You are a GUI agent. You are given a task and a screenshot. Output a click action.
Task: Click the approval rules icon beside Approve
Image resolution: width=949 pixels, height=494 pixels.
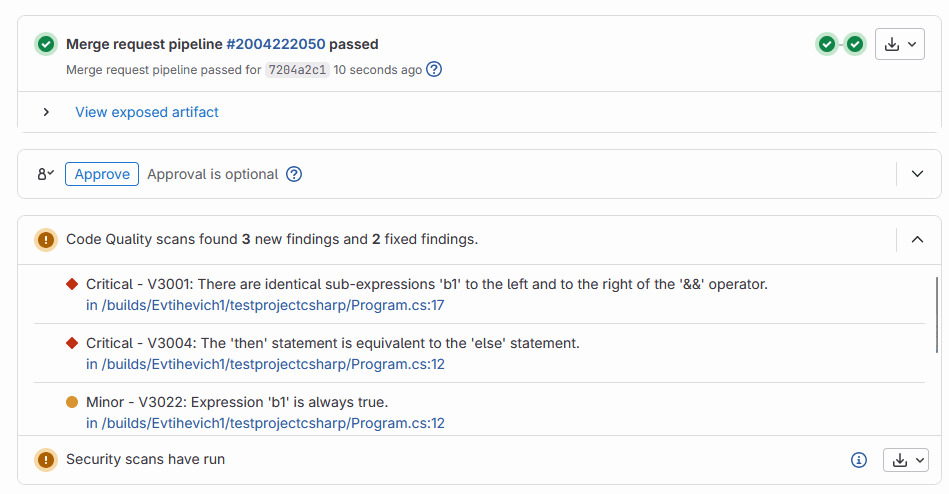[x=45, y=174]
